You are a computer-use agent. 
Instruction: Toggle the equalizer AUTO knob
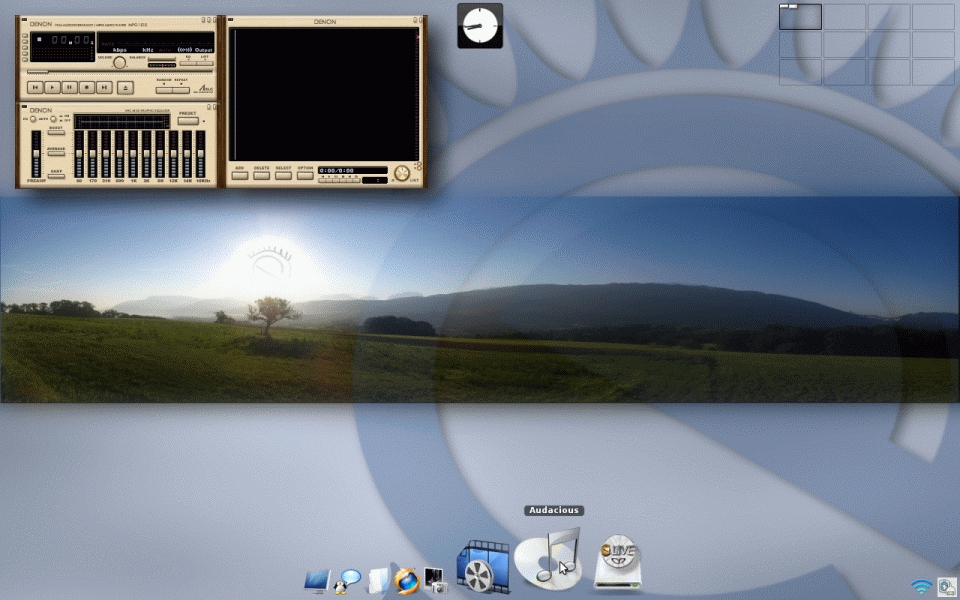[53, 119]
